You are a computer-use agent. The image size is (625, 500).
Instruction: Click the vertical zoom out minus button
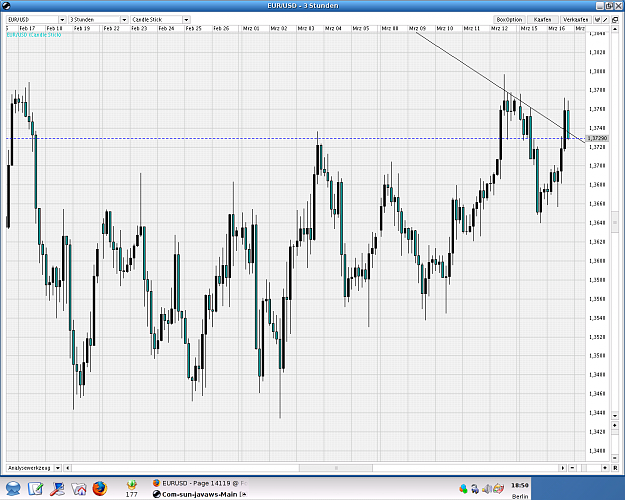tap(615, 458)
